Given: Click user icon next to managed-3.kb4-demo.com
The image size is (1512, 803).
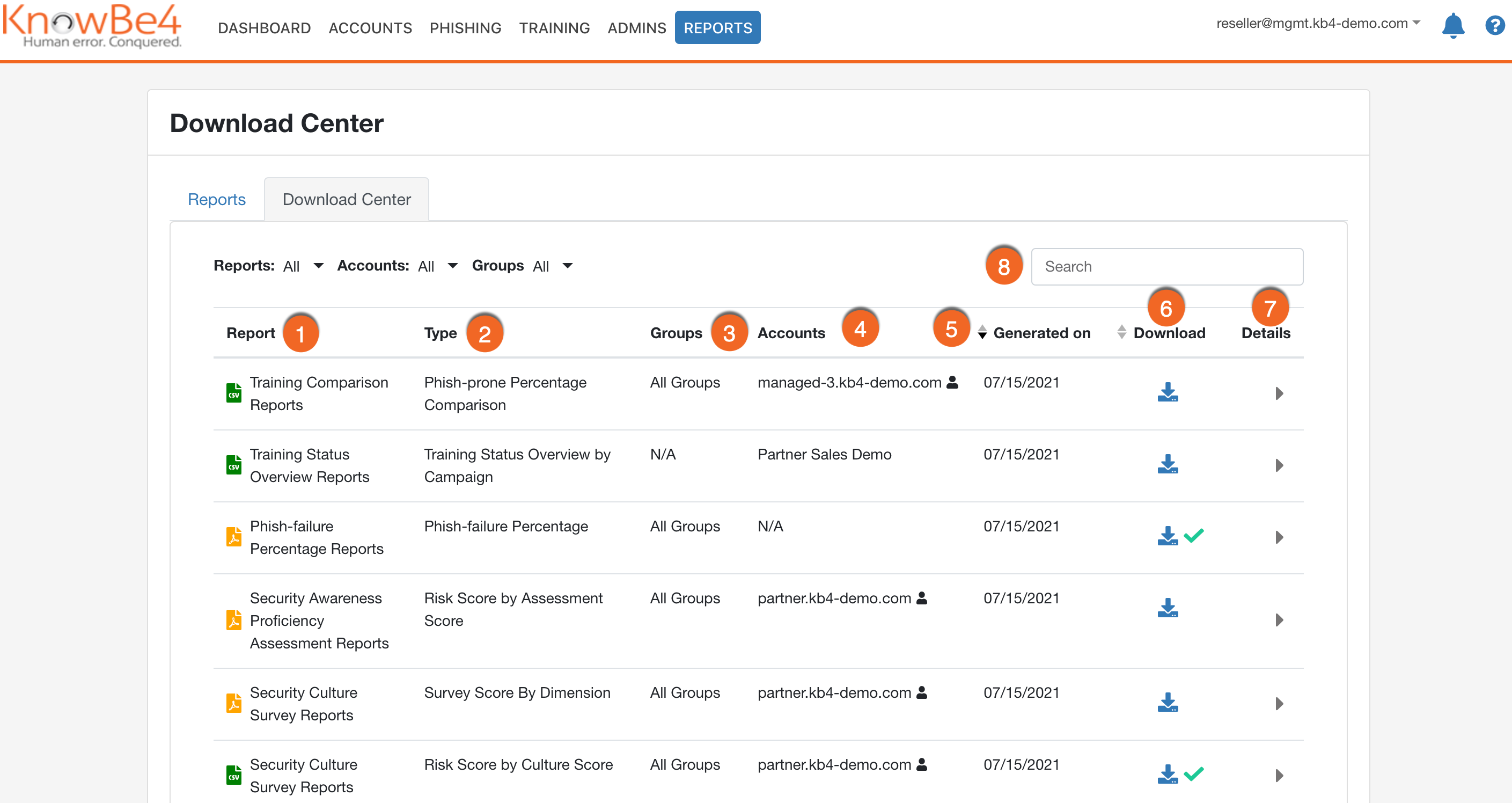Looking at the screenshot, I should [952, 382].
